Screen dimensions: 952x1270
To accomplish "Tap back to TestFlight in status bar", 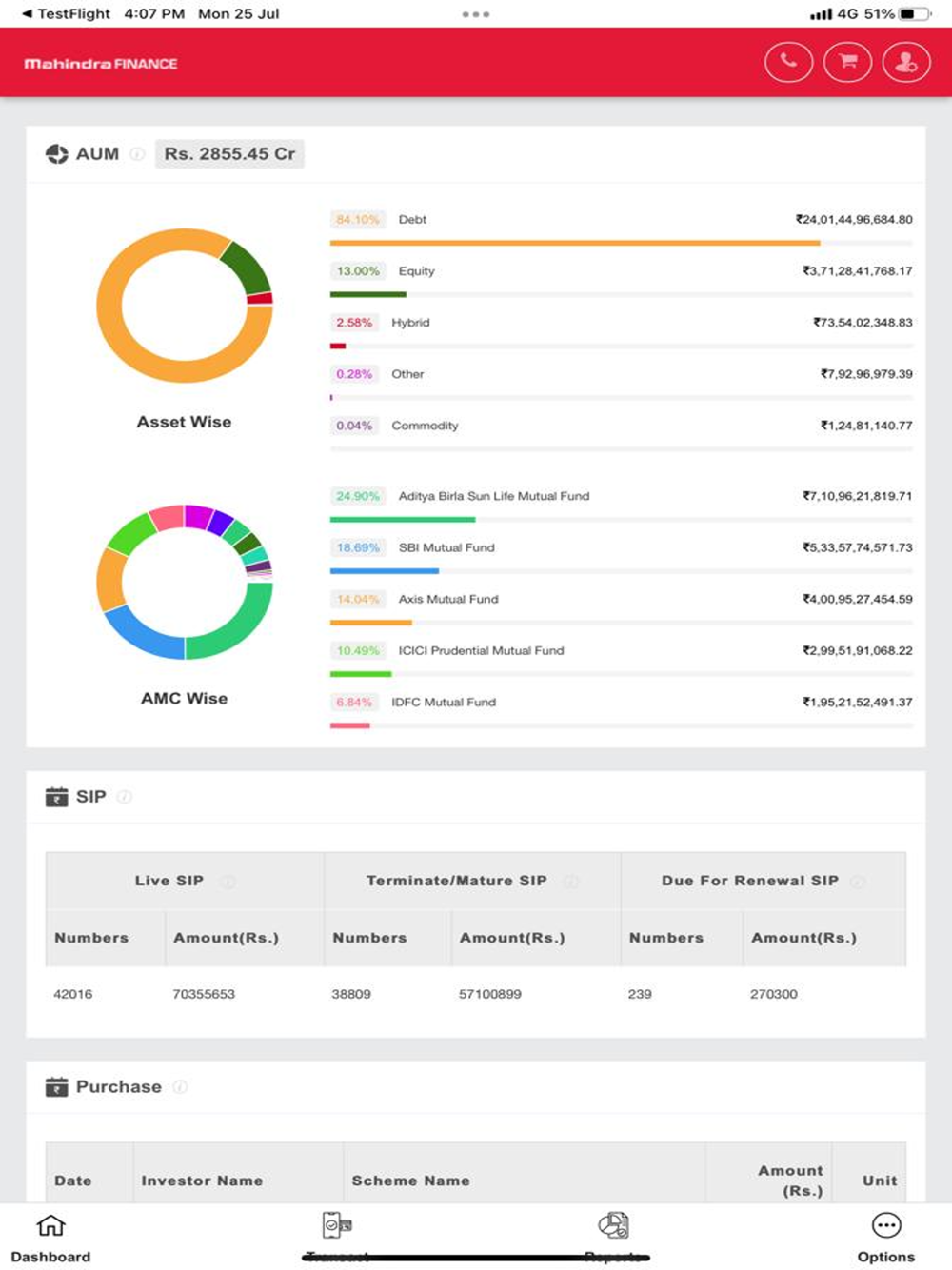I will point(66,14).
